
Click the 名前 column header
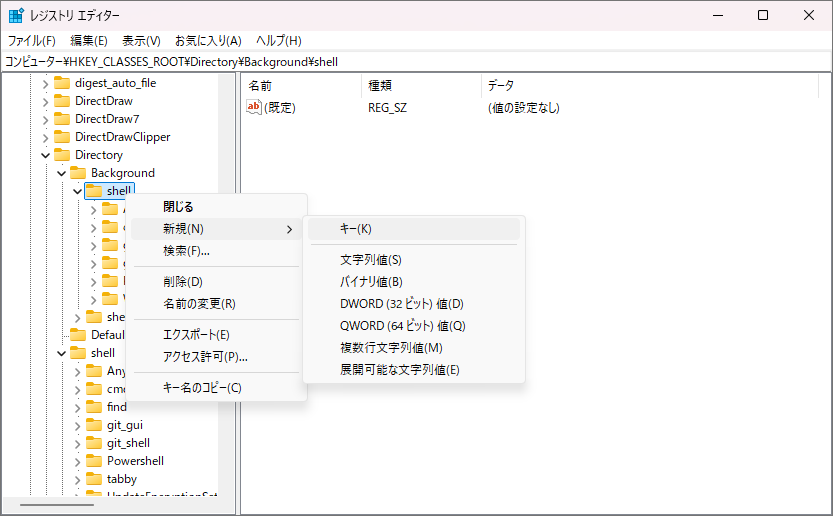[x=302, y=86]
